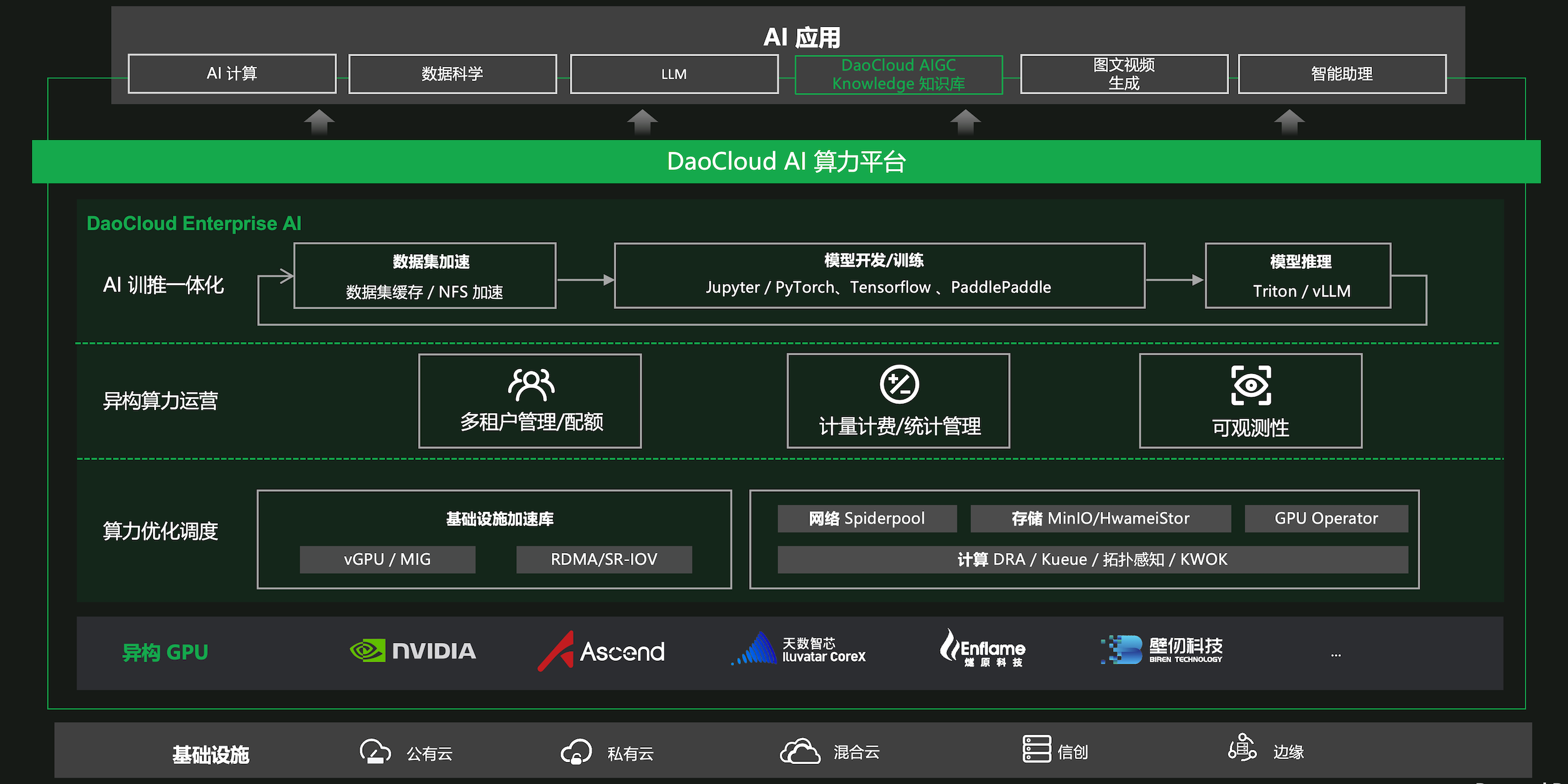This screenshot has height=784, width=1568.
Task: Select the metering and billing (计量计费) calculator icon
Action: (x=899, y=383)
